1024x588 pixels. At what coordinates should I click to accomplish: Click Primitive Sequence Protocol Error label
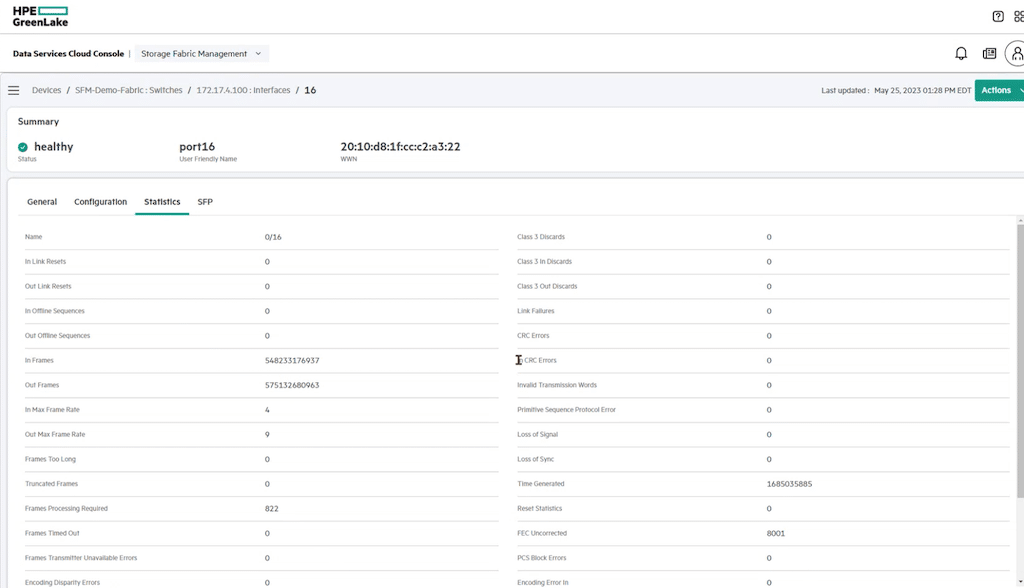coord(566,410)
